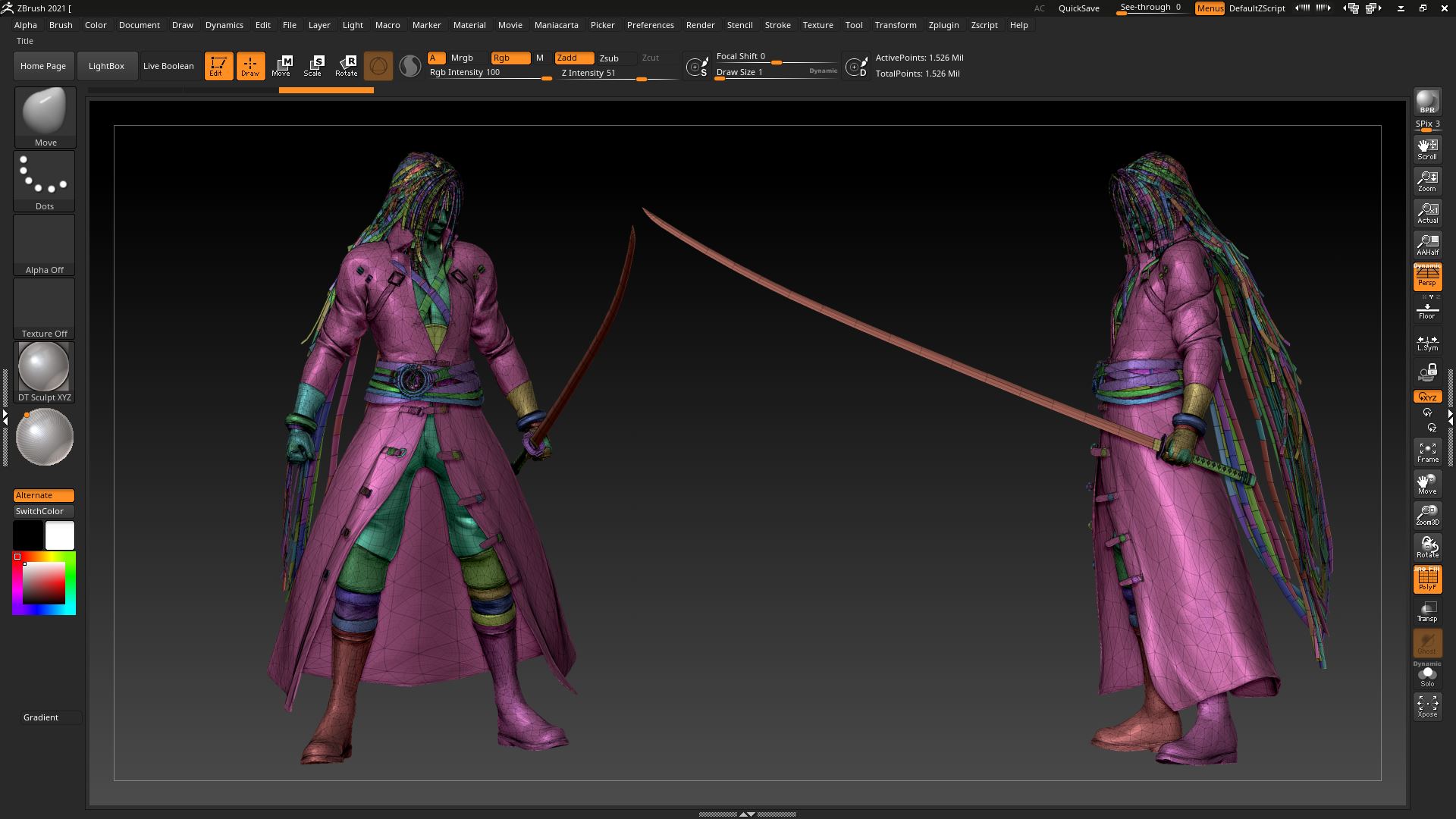Open the Texture Off picker
The width and height of the screenshot is (1456, 819).
pyautogui.click(x=44, y=308)
